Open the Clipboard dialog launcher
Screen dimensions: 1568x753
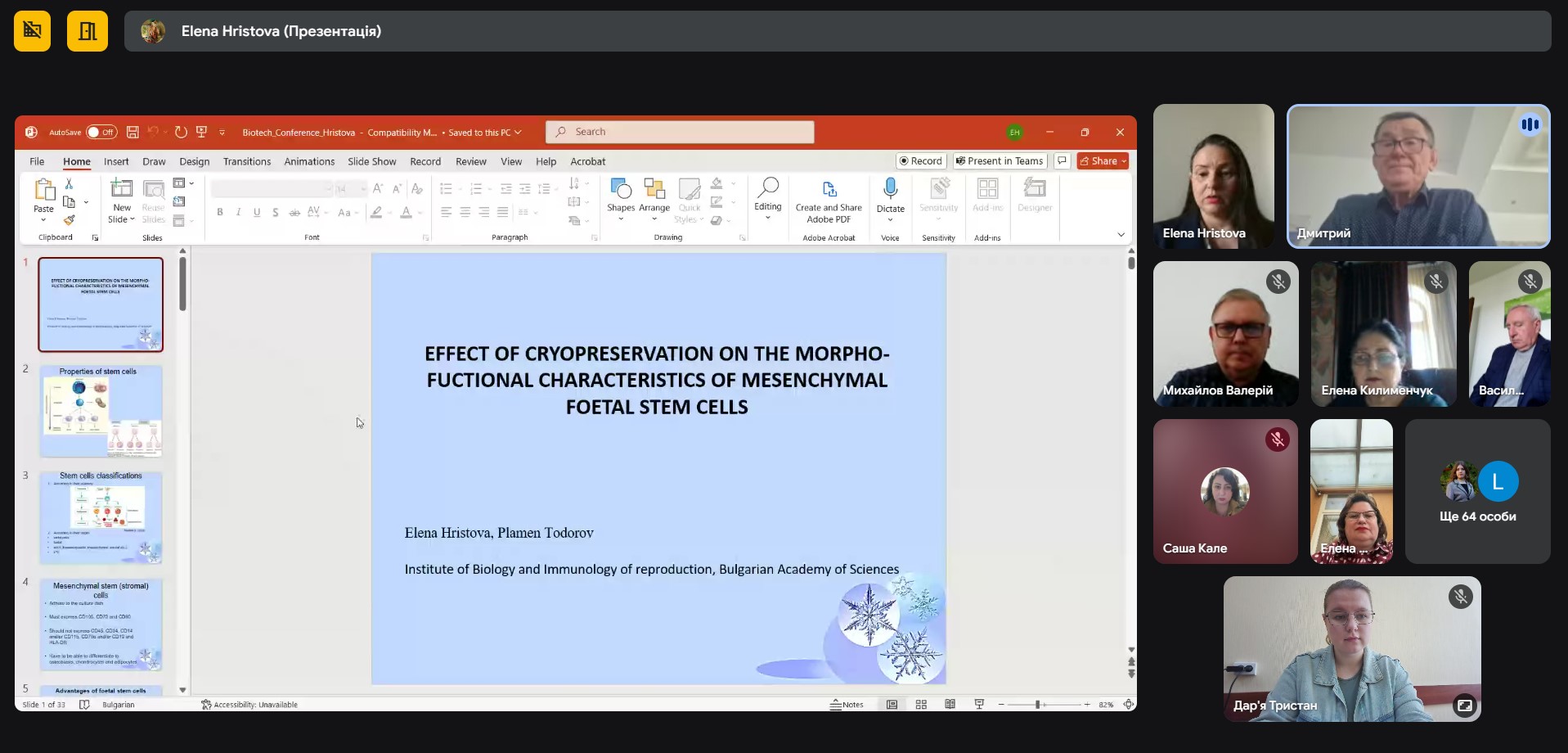[x=95, y=237]
